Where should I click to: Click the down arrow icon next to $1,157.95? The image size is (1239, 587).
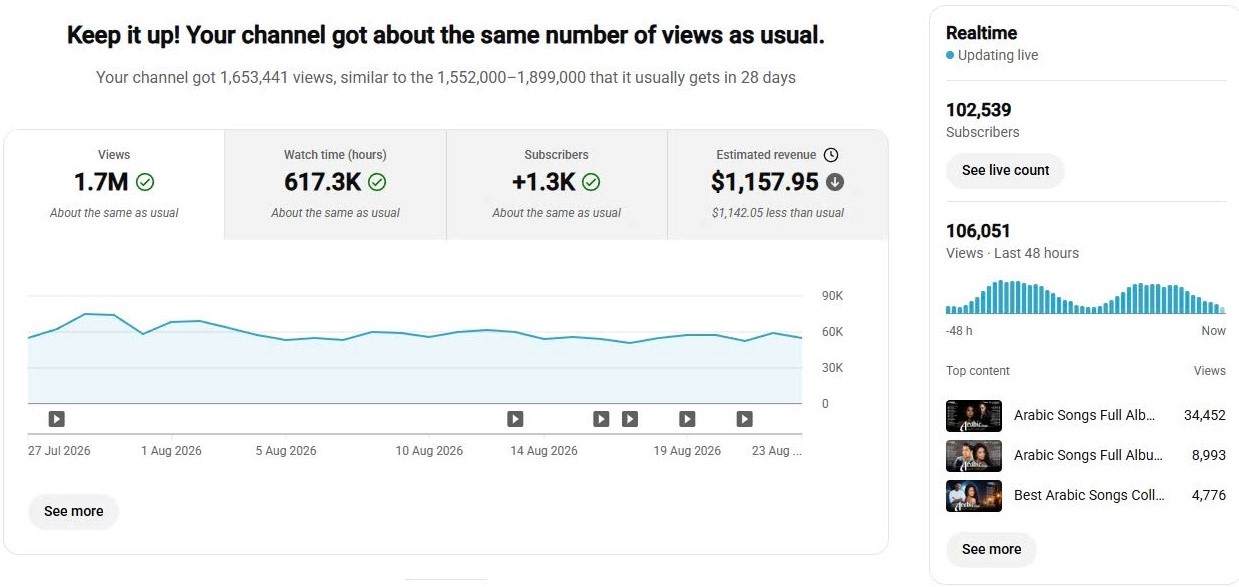(835, 182)
